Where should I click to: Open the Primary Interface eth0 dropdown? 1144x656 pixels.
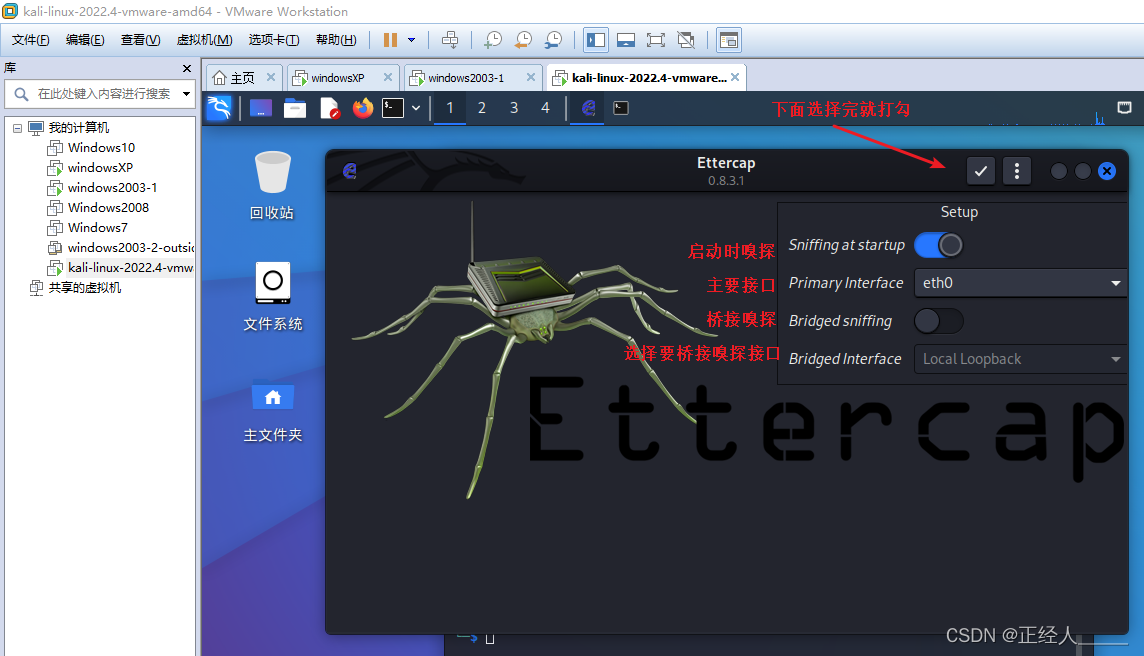point(1020,283)
